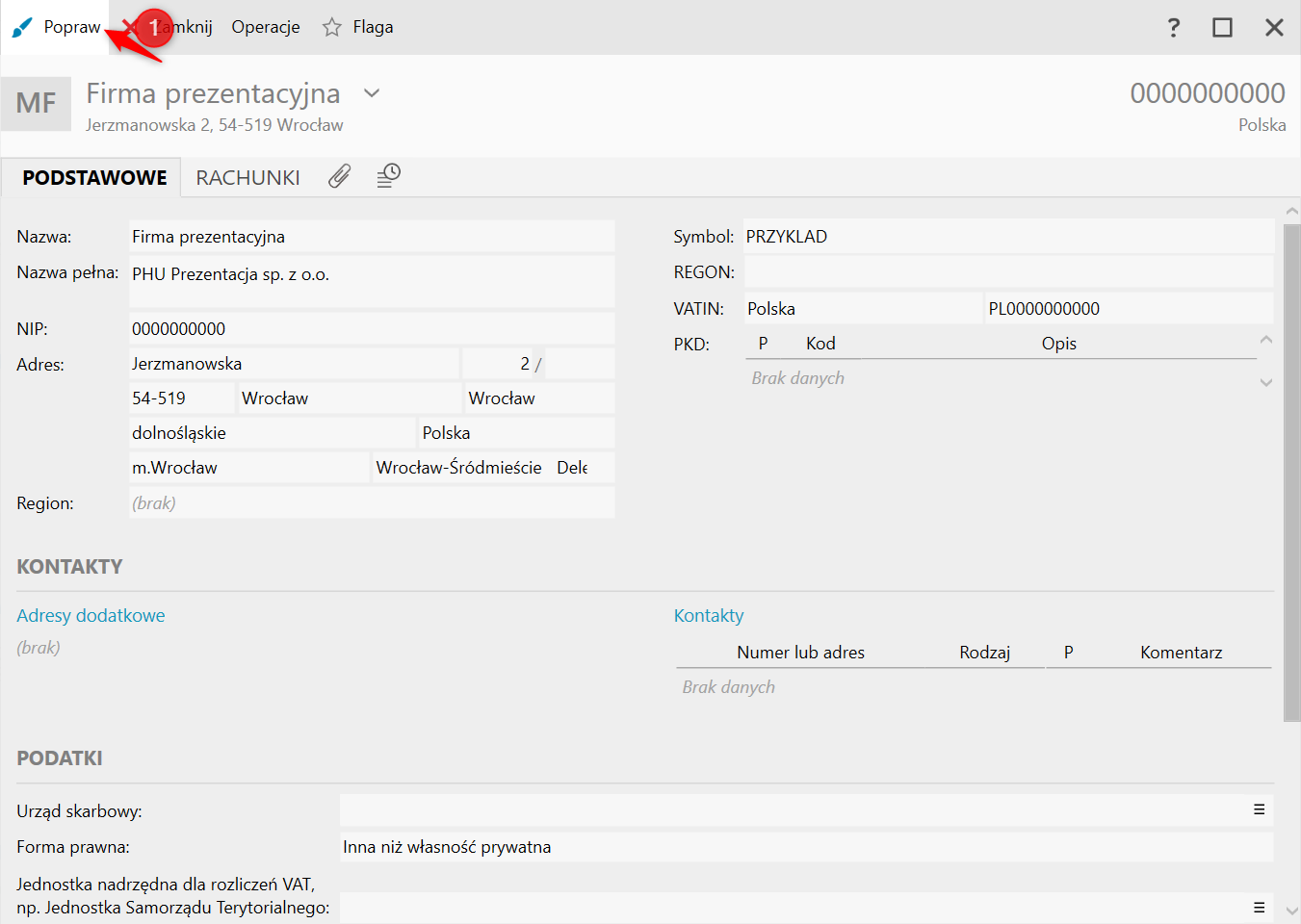Click the NIP input field
Screen dimensions: 1301x924
click(x=371, y=329)
